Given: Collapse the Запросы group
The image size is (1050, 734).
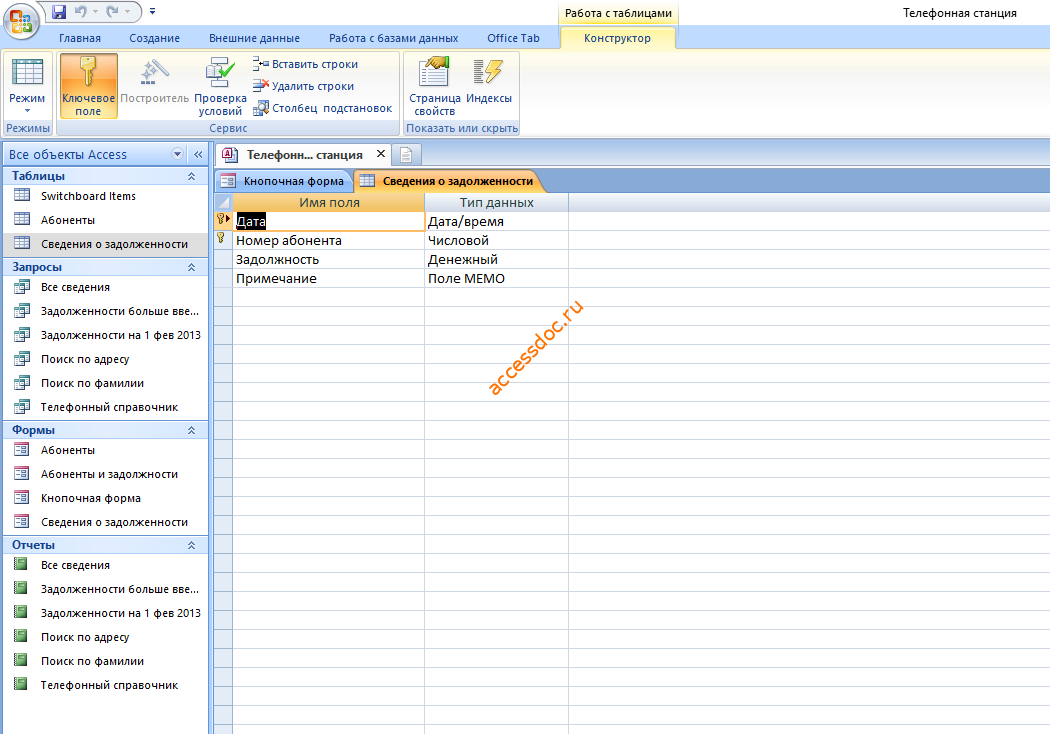Looking at the screenshot, I should pyautogui.click(x=192, y=267).
